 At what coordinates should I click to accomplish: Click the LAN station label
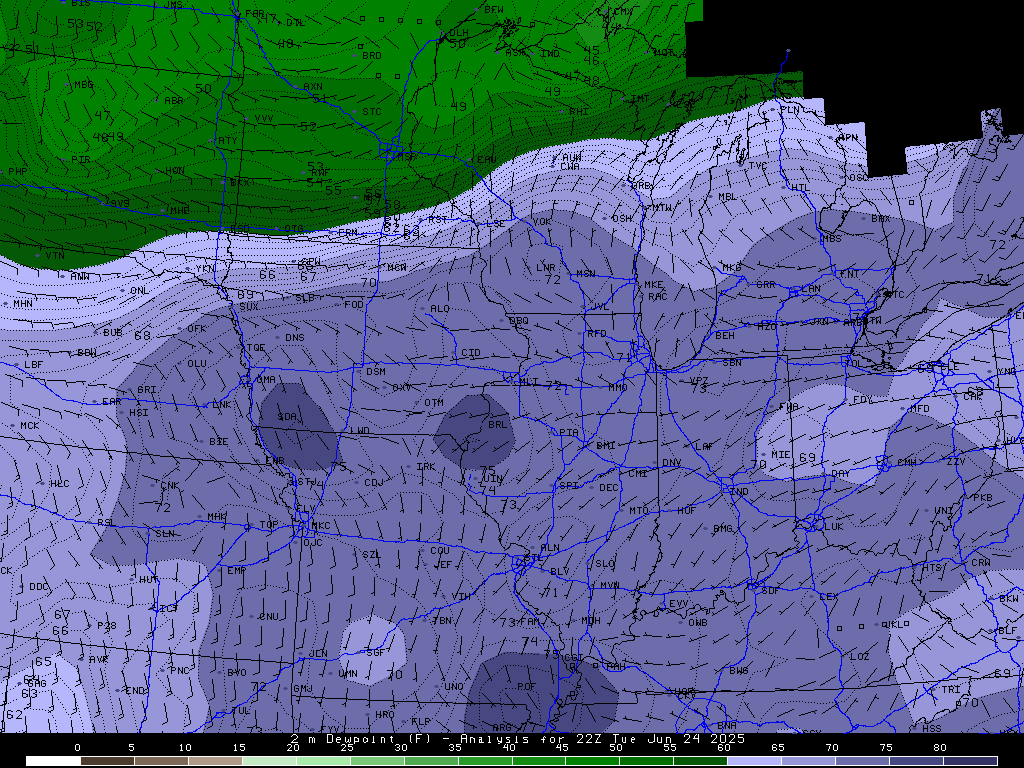pyautogui.click(x=810, y=289)
